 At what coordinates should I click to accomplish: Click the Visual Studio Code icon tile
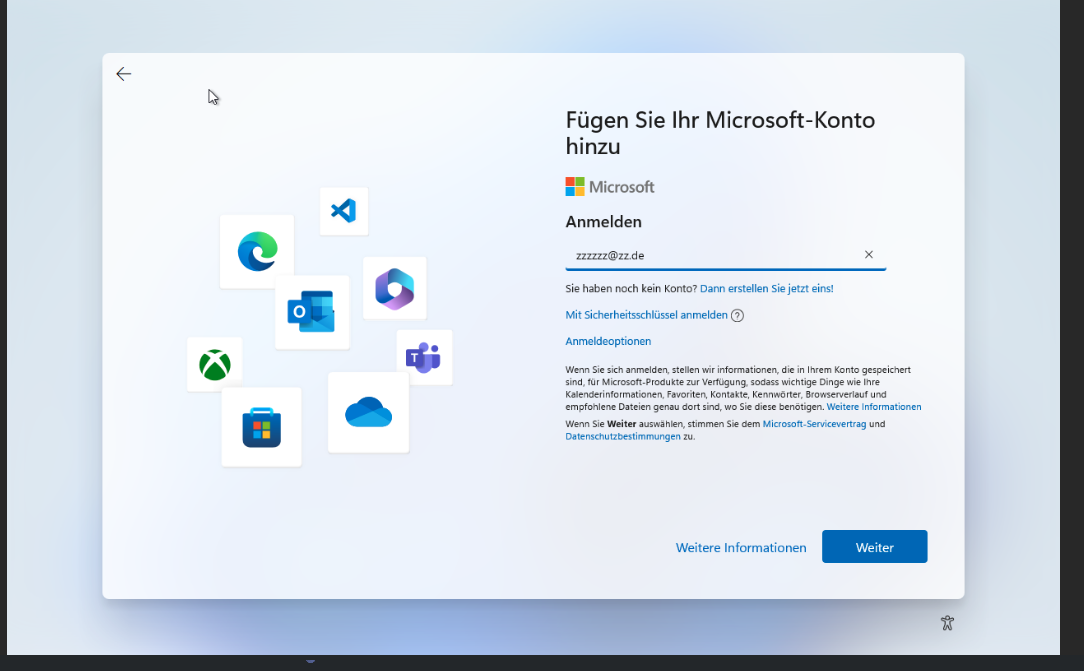[344, 211]
